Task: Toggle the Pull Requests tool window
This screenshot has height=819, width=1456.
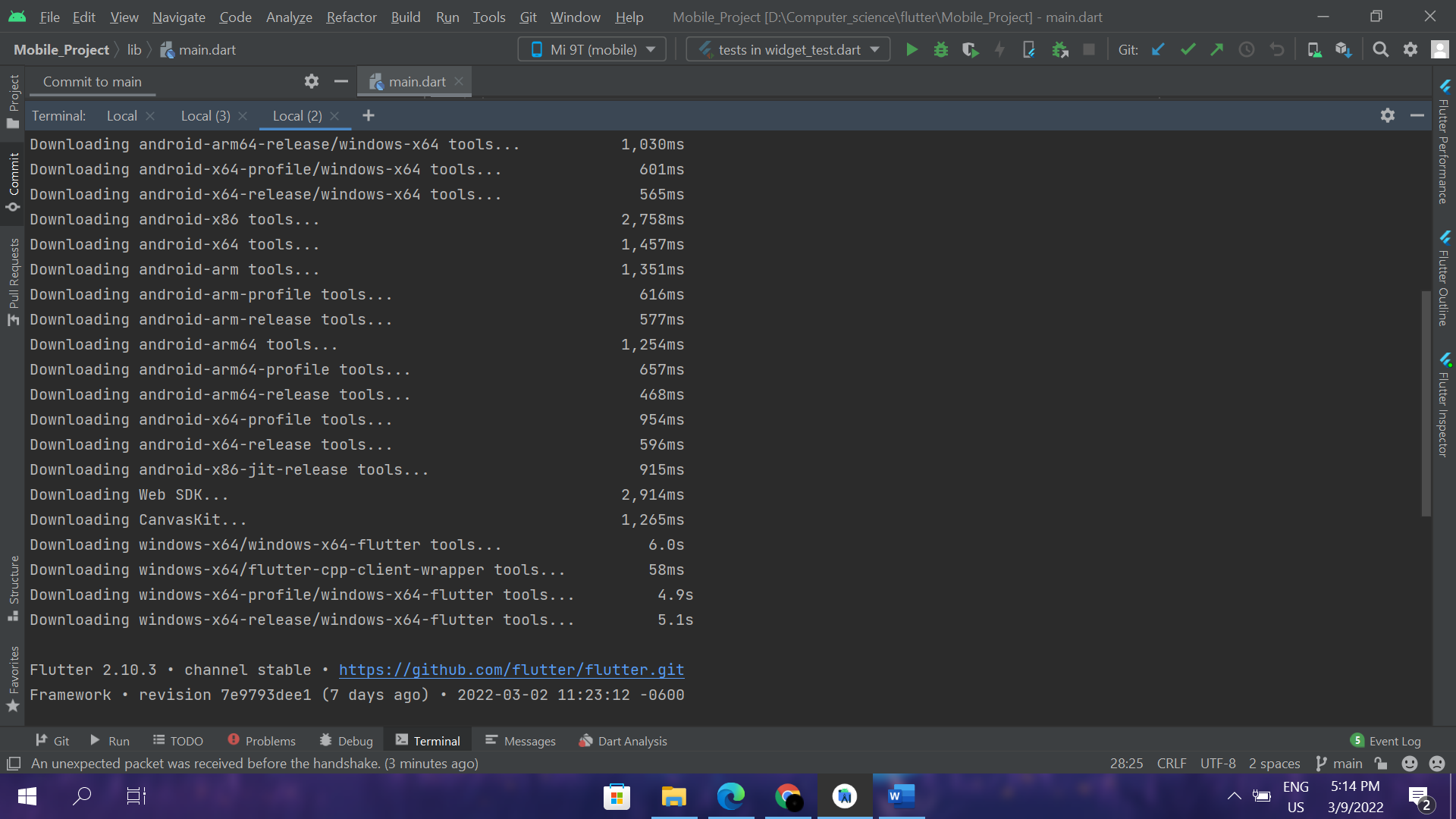Action: pos(13,282)
